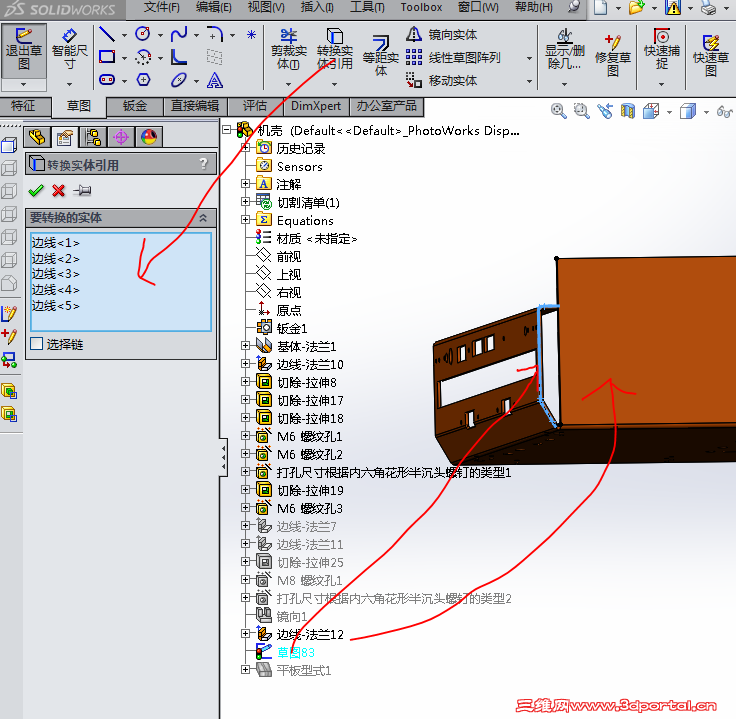Expand the 平板型式1 node
The height and width of the screenshot is (719, 736).
245,670
